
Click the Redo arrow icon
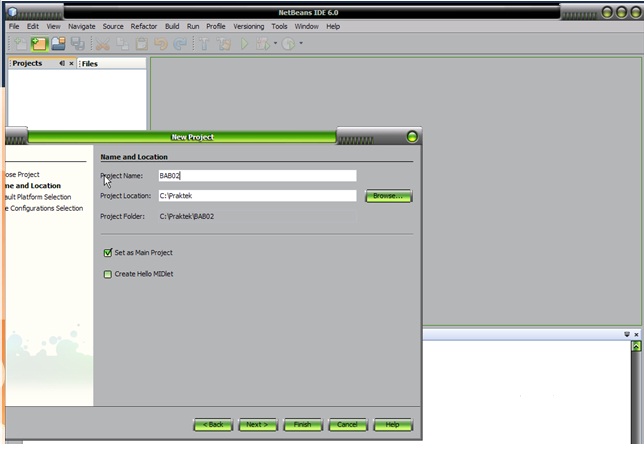click(180, 44)
